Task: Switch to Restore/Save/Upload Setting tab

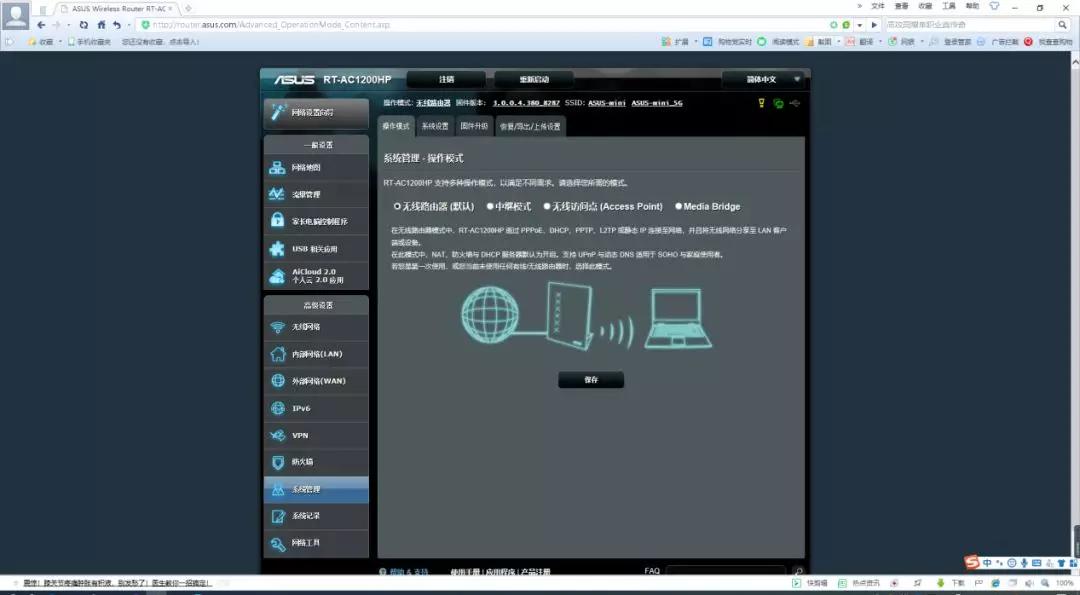Action: 530,126
